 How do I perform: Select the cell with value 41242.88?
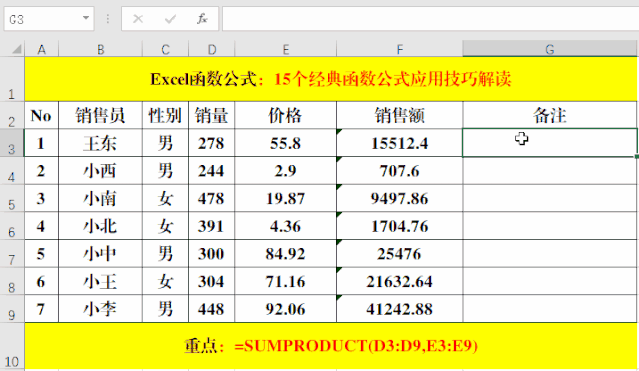click(400, 309)
